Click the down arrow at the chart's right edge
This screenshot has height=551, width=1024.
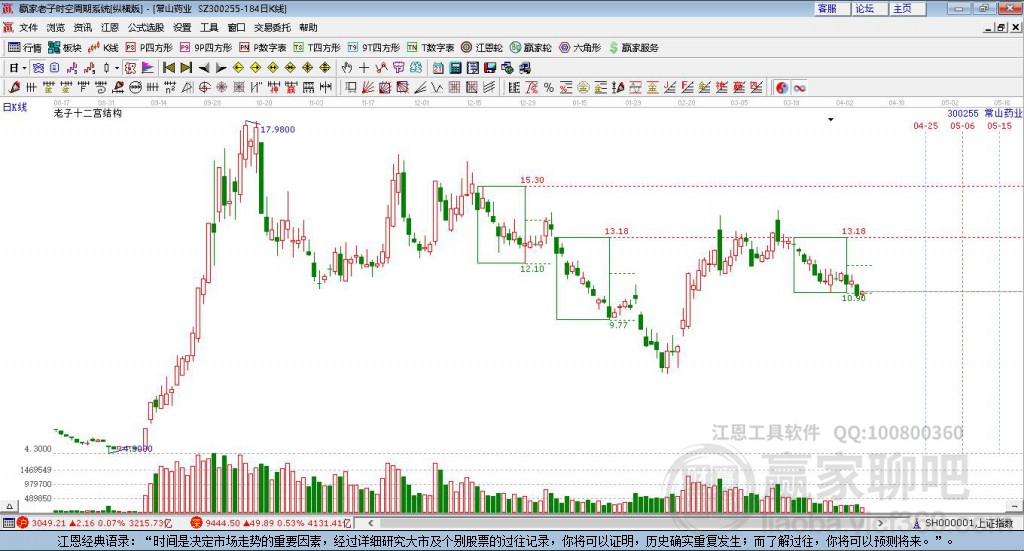point(1014,506)
